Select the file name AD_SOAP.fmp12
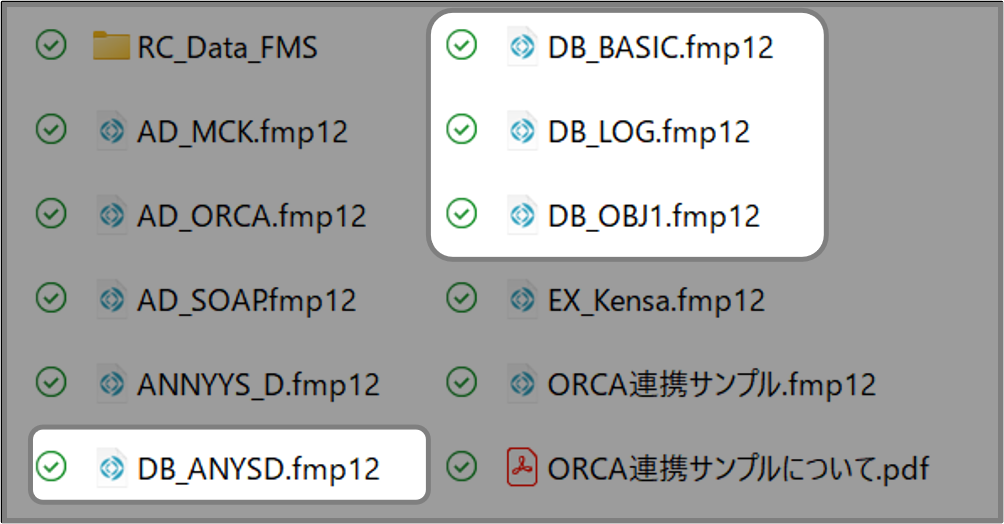The width and height of the screenshot is (1004, 524). 246,298
